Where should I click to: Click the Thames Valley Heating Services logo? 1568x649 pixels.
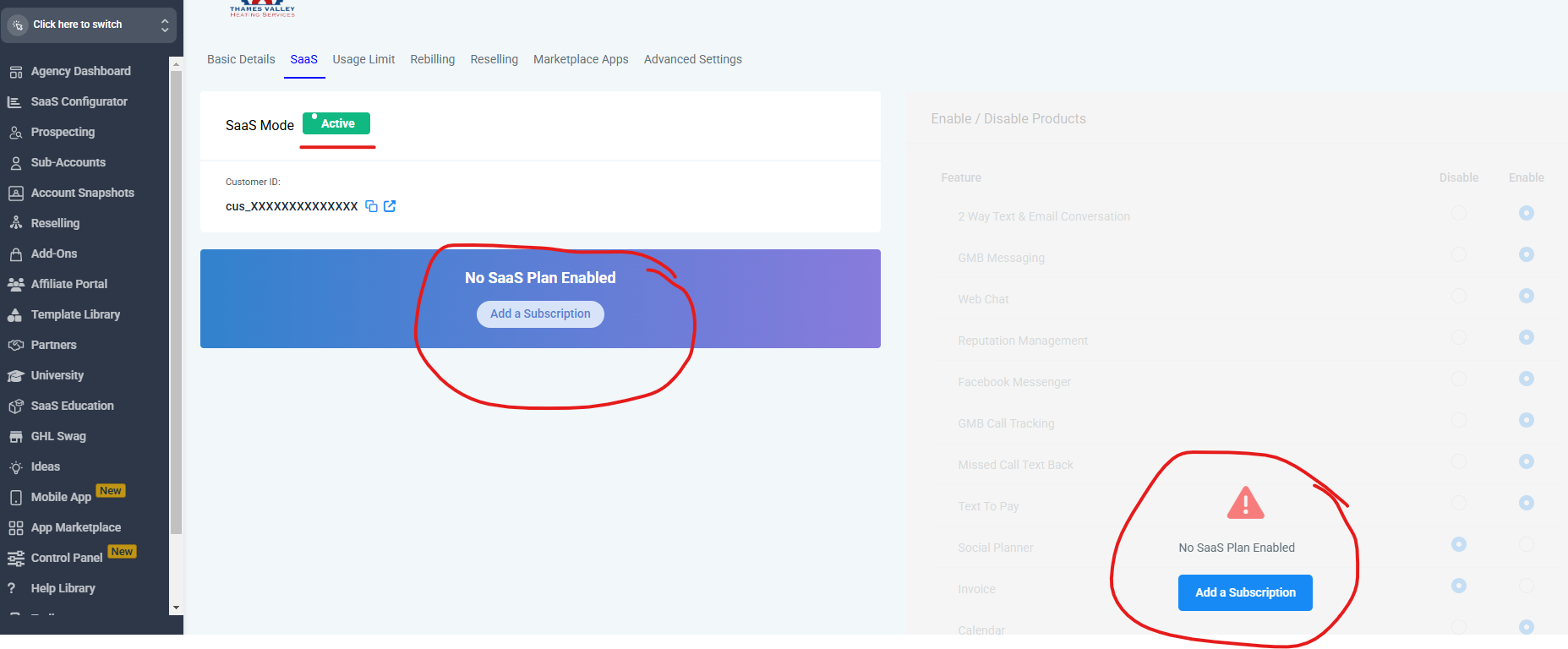coord(263,8)
